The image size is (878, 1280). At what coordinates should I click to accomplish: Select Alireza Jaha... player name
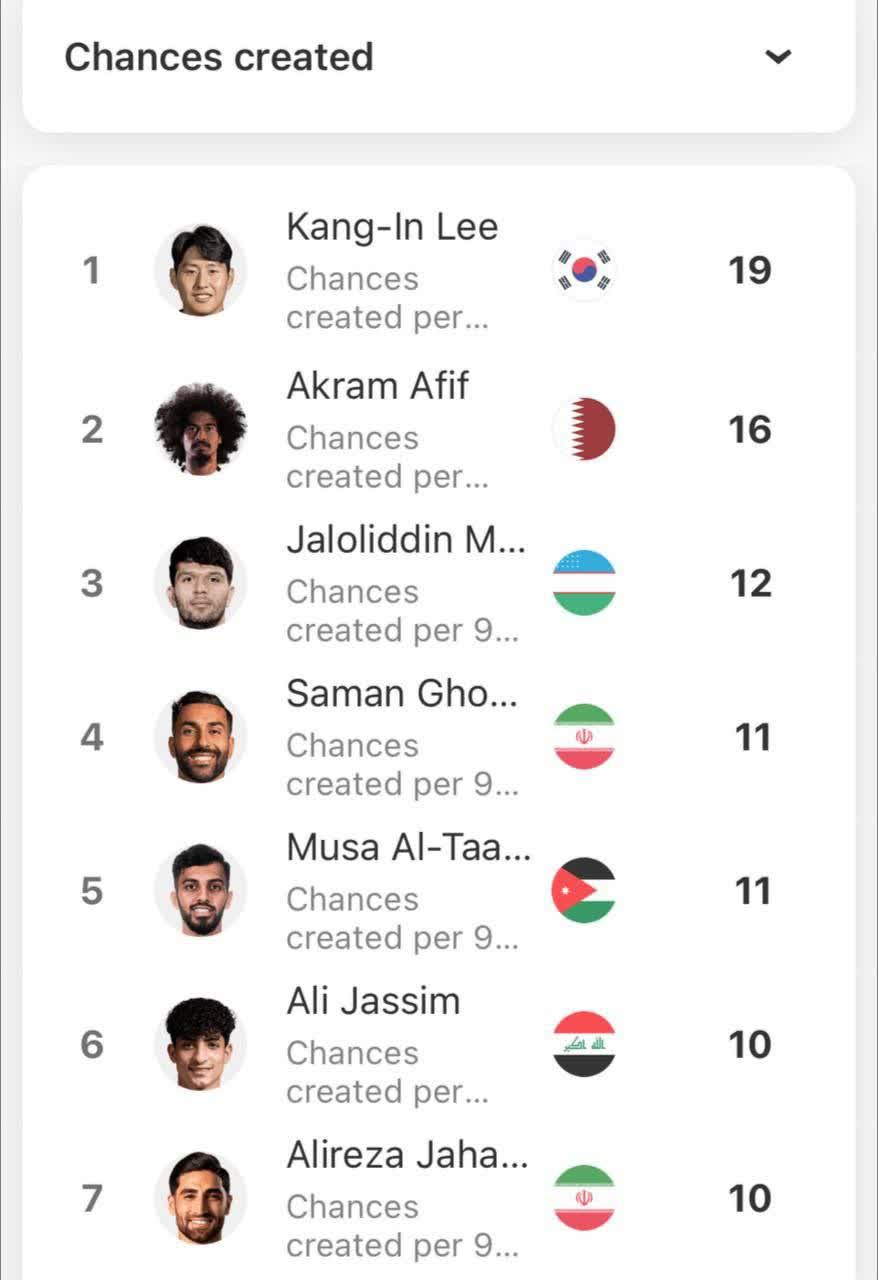tap(407, 1155)
